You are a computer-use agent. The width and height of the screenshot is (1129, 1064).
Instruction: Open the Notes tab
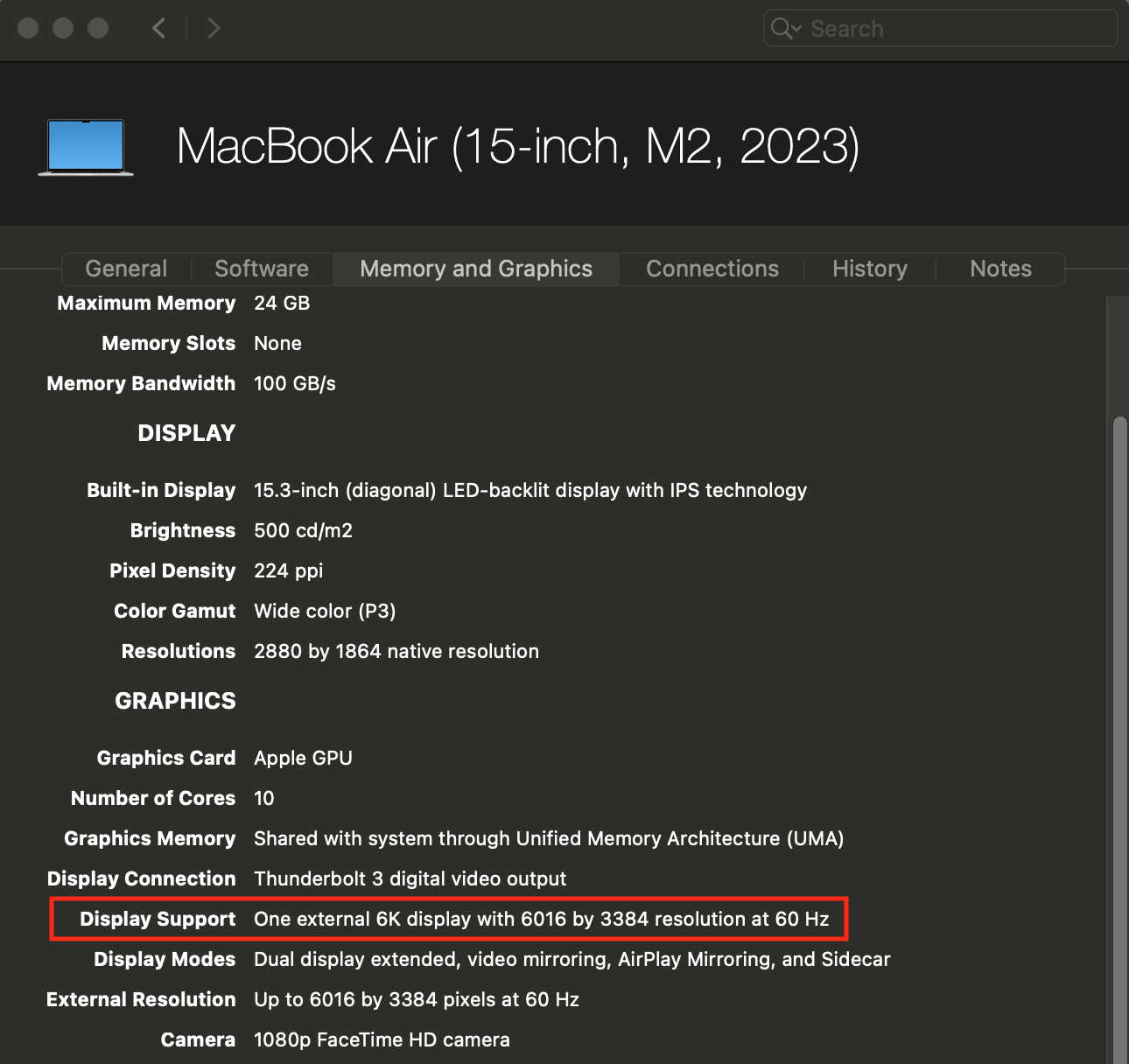tap(1000, 269)
